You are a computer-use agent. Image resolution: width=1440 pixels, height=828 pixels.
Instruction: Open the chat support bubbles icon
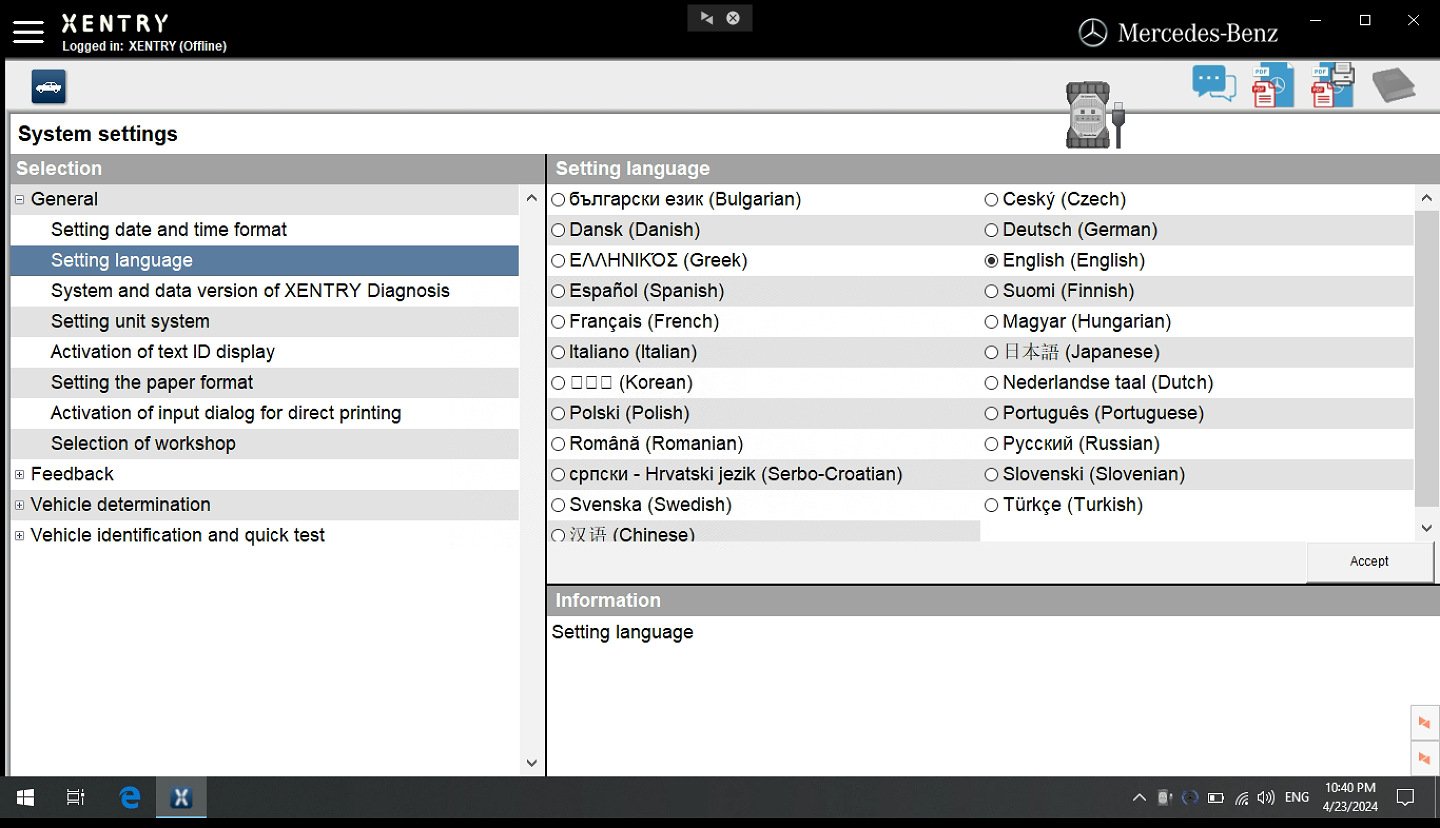[1214, 84]
